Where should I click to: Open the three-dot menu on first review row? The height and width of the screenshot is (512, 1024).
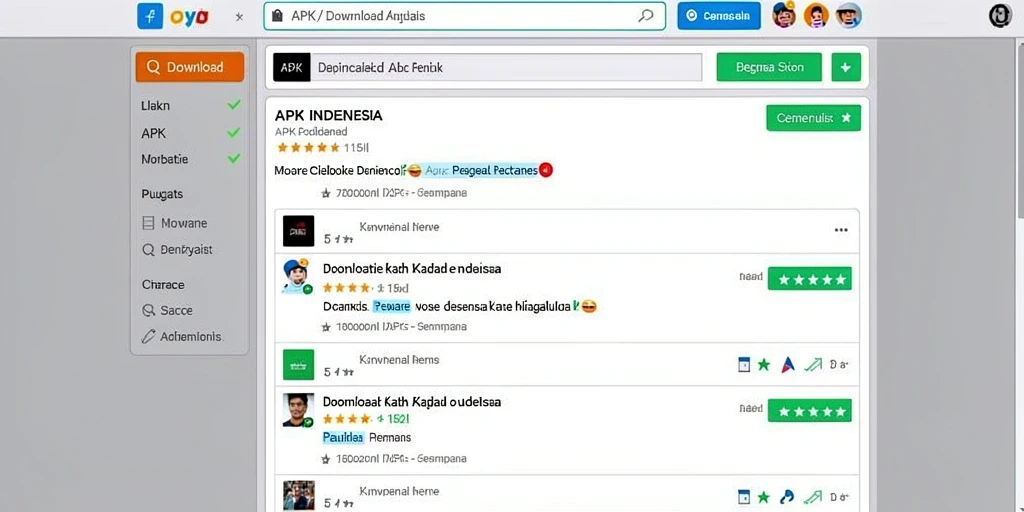(841, 230)
